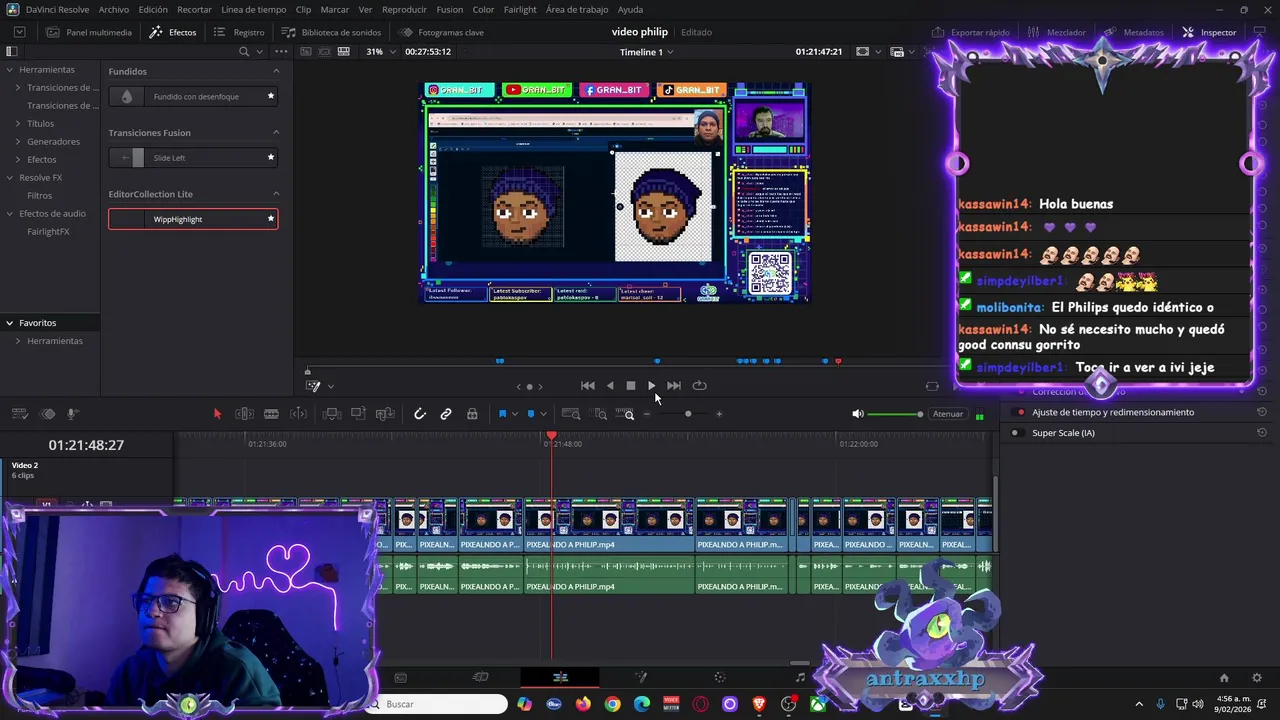The width and height of the screenshot is (1280, 720).
Task: Open the marker color dropdown arrow
Action: (542, 414)
